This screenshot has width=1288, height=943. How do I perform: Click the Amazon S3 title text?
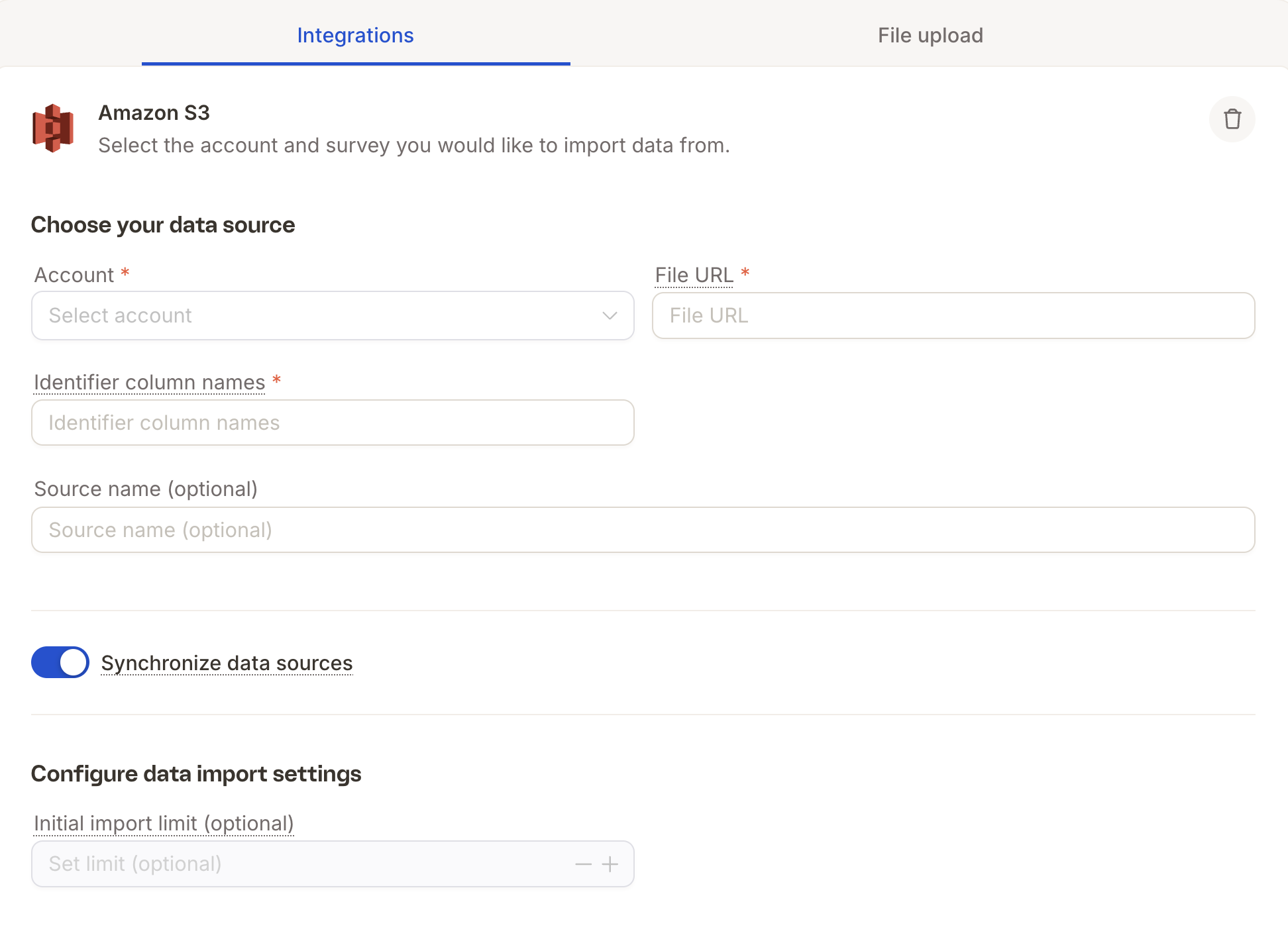click(x=154, y=113)
